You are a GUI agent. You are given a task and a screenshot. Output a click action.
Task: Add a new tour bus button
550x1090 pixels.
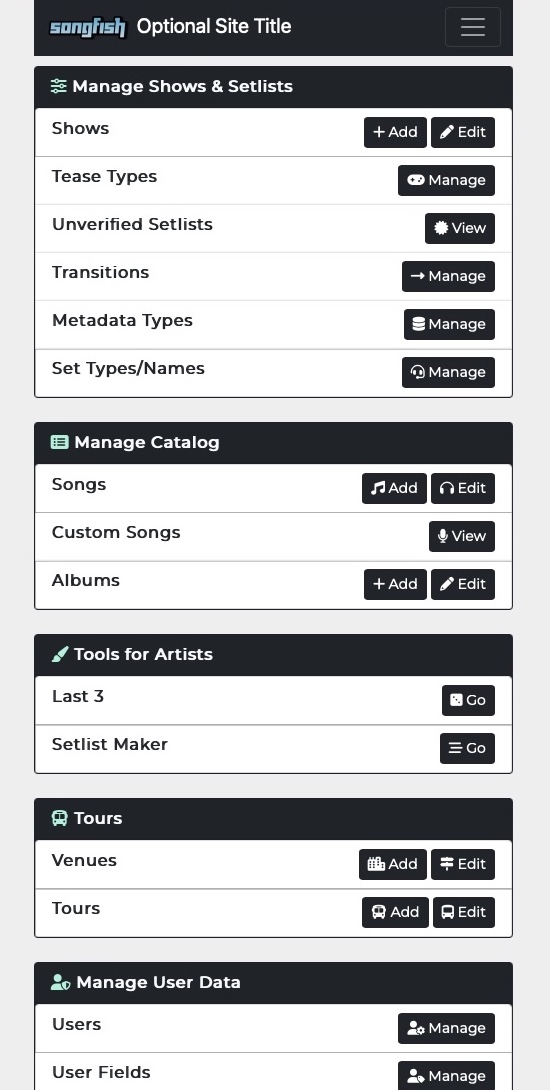click(395, 912)
